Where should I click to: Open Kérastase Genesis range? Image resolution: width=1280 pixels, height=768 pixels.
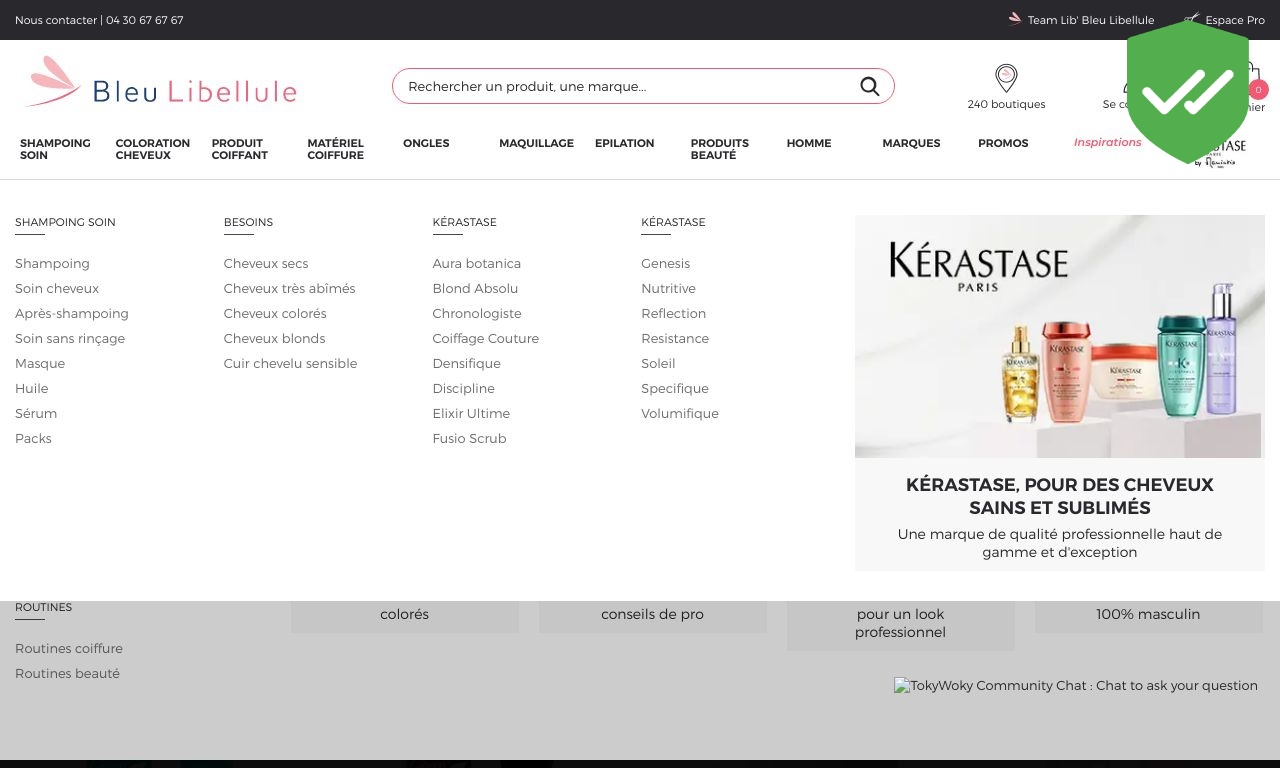tap(666, 263)
